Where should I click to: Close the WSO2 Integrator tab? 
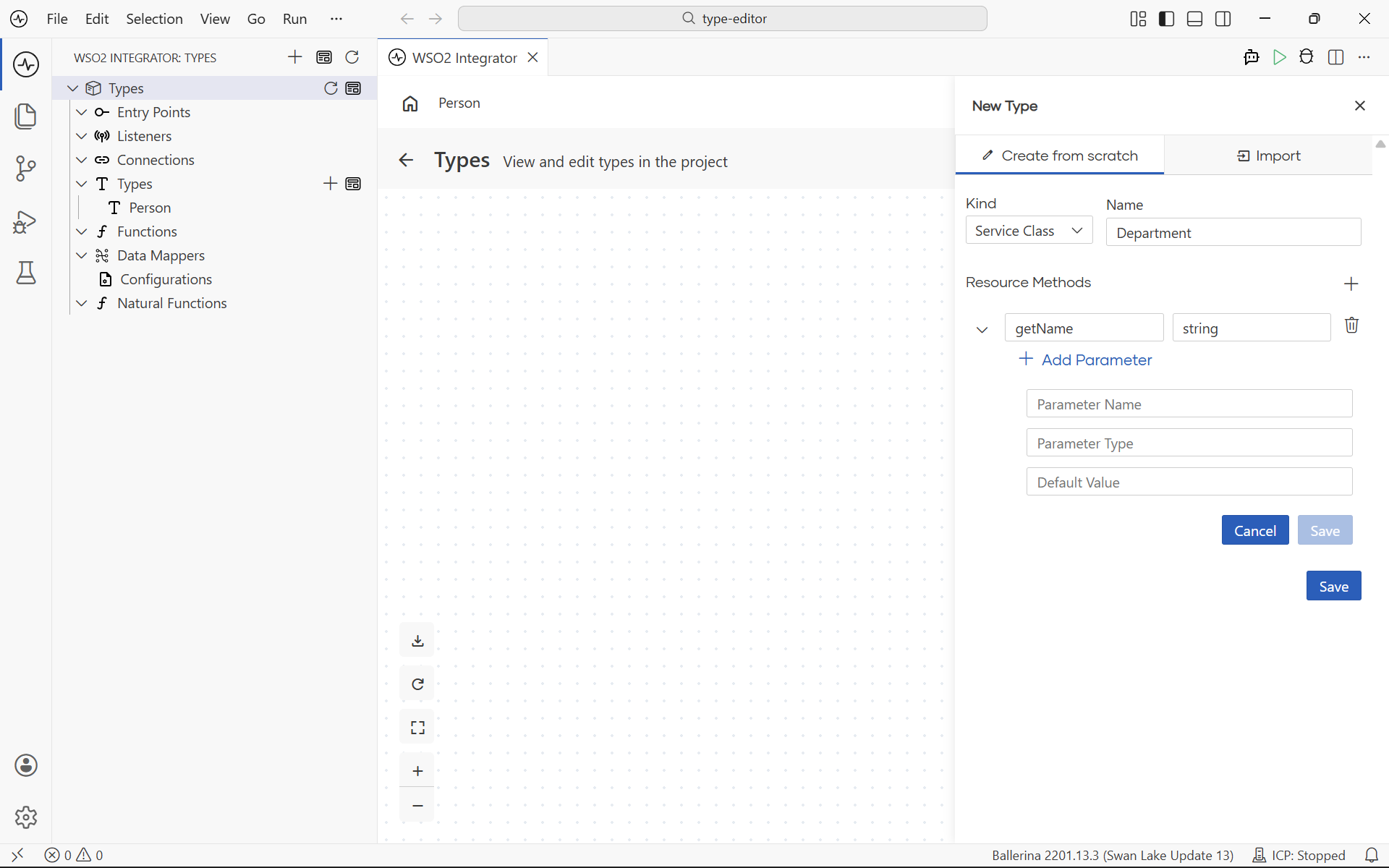pos(533,57)
